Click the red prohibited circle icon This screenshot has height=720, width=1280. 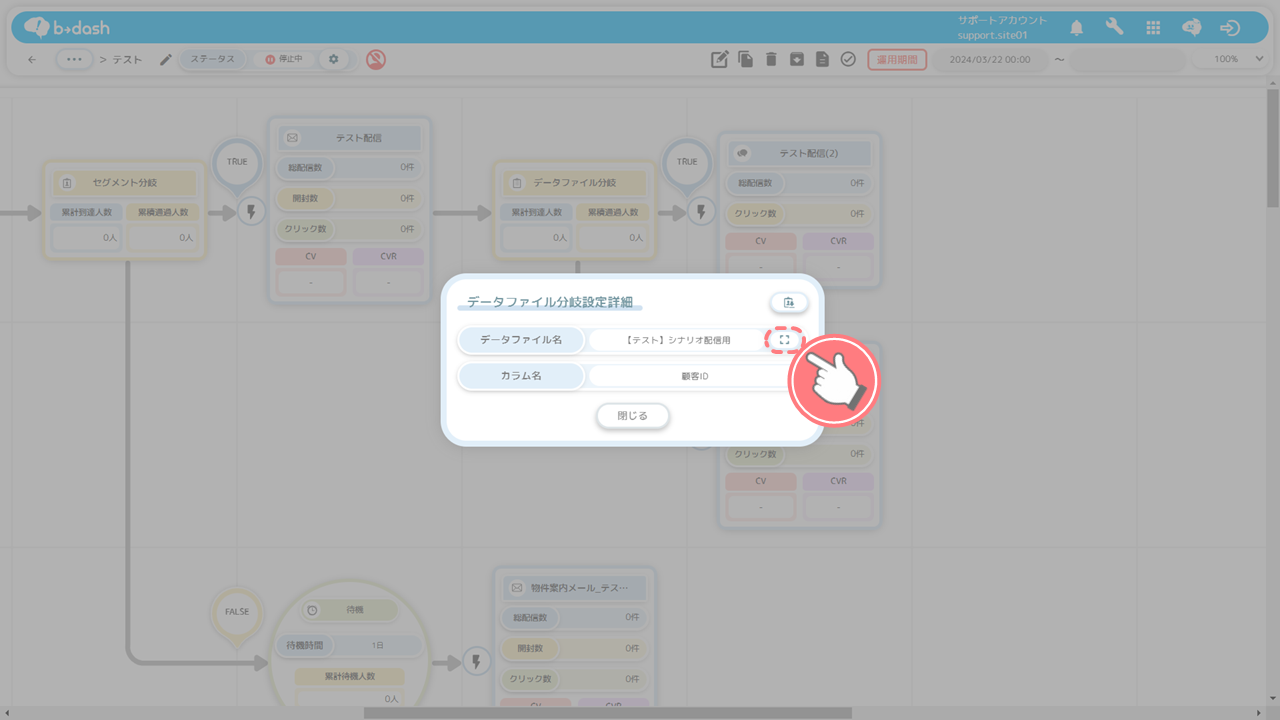pyautogui.click(x=376, y=59)
